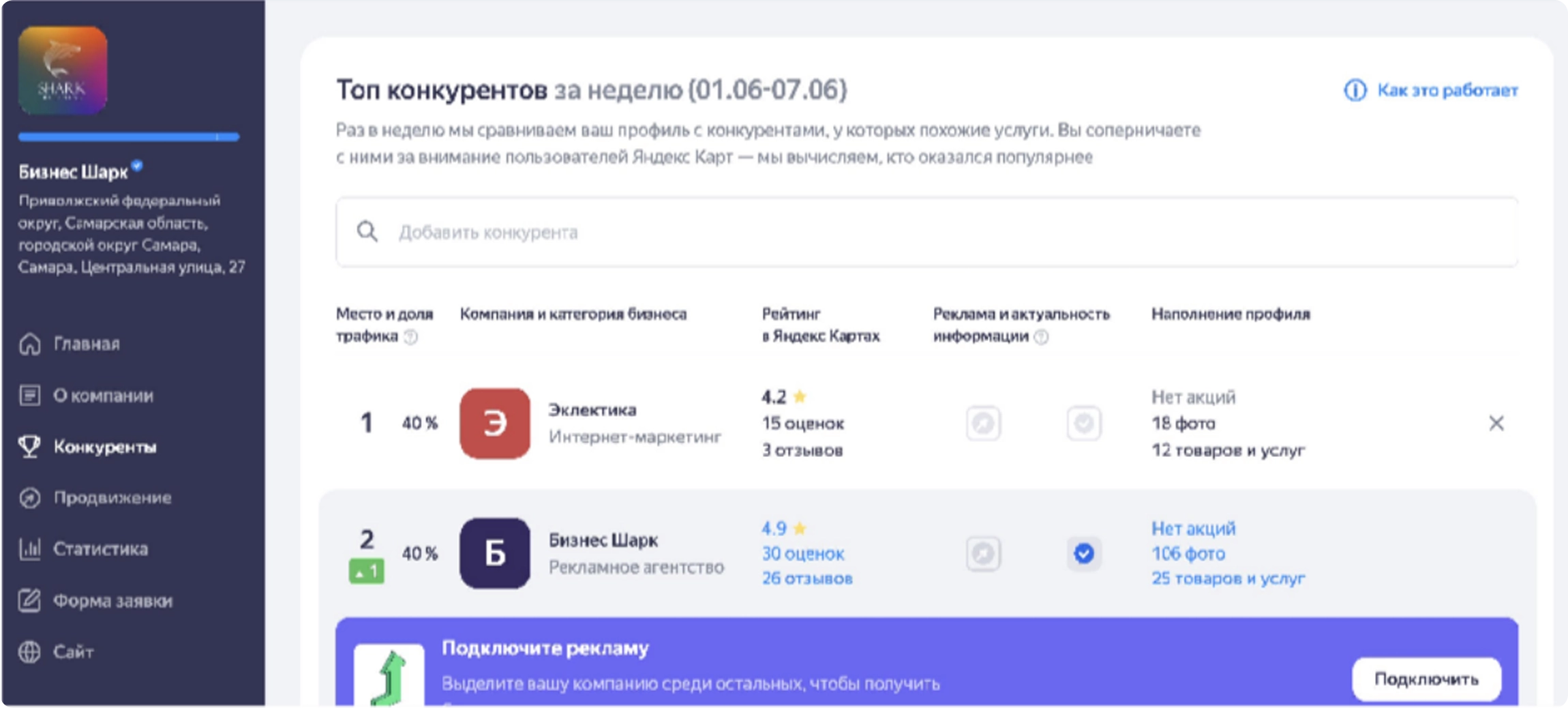Open the Главная section
1568x708 pixels.
87,344
